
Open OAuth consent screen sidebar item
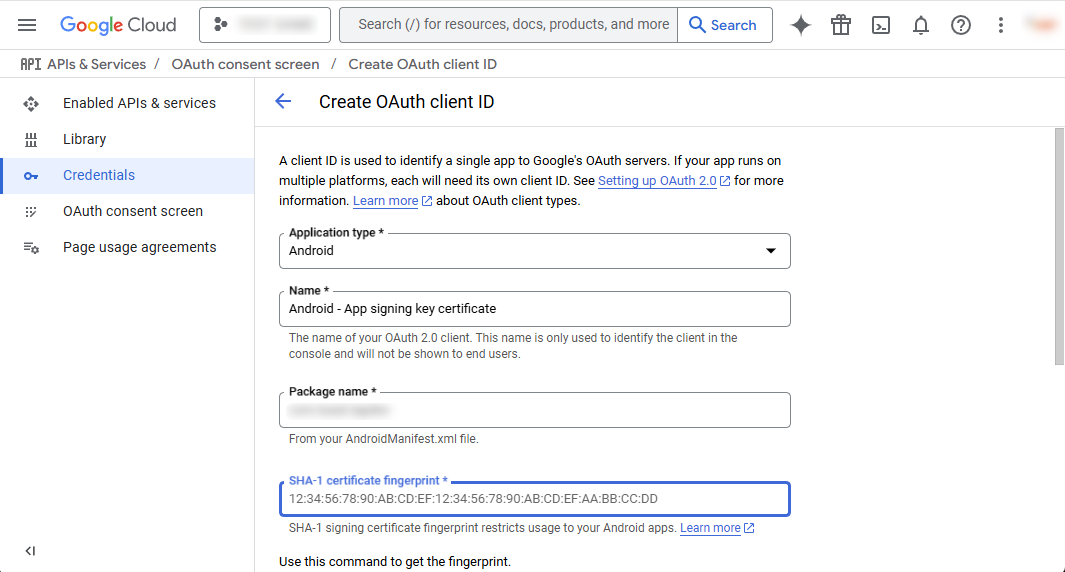pyautogui.click(x=128, y=211)
